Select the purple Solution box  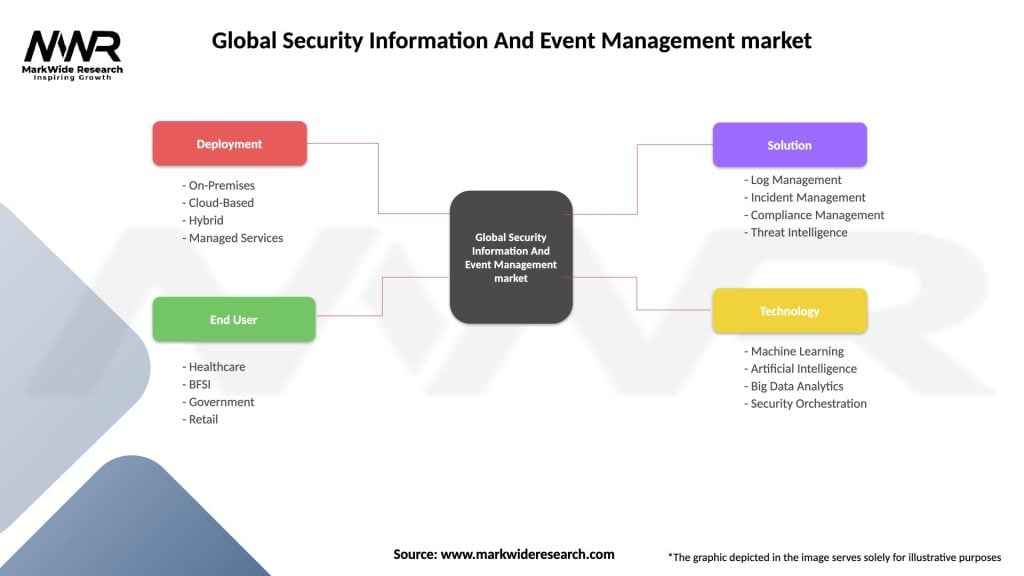(x=789, y=145)
